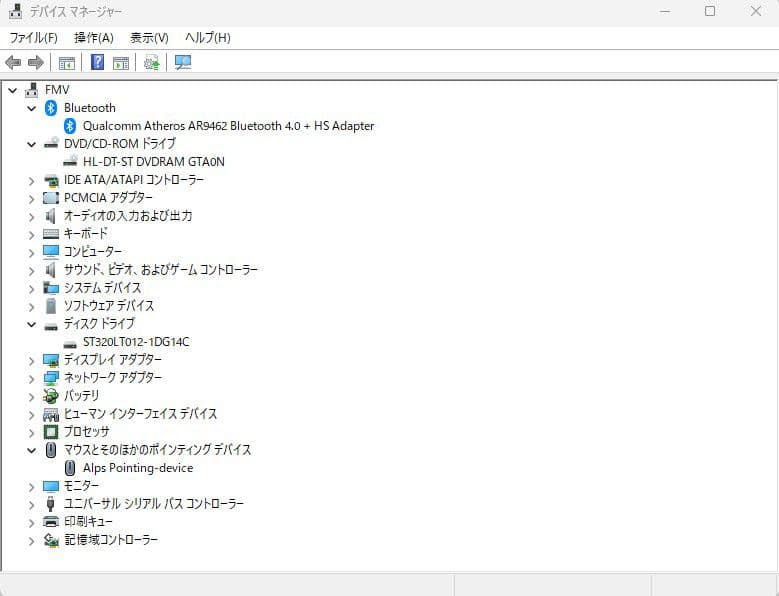Expand the プロセッサ category
This screenshot has height=596, width=779.
point(32,433)
